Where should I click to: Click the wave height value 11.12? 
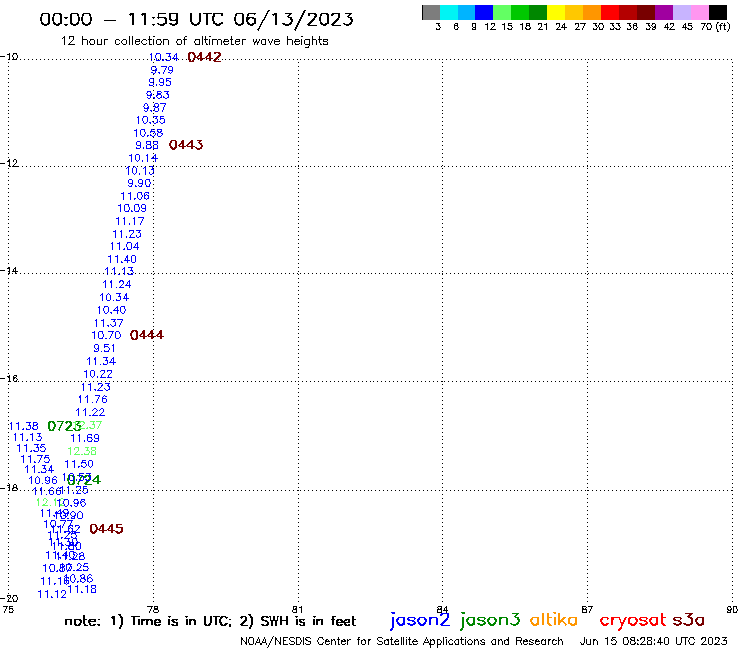pyautogui.click(x=52, y=595)
